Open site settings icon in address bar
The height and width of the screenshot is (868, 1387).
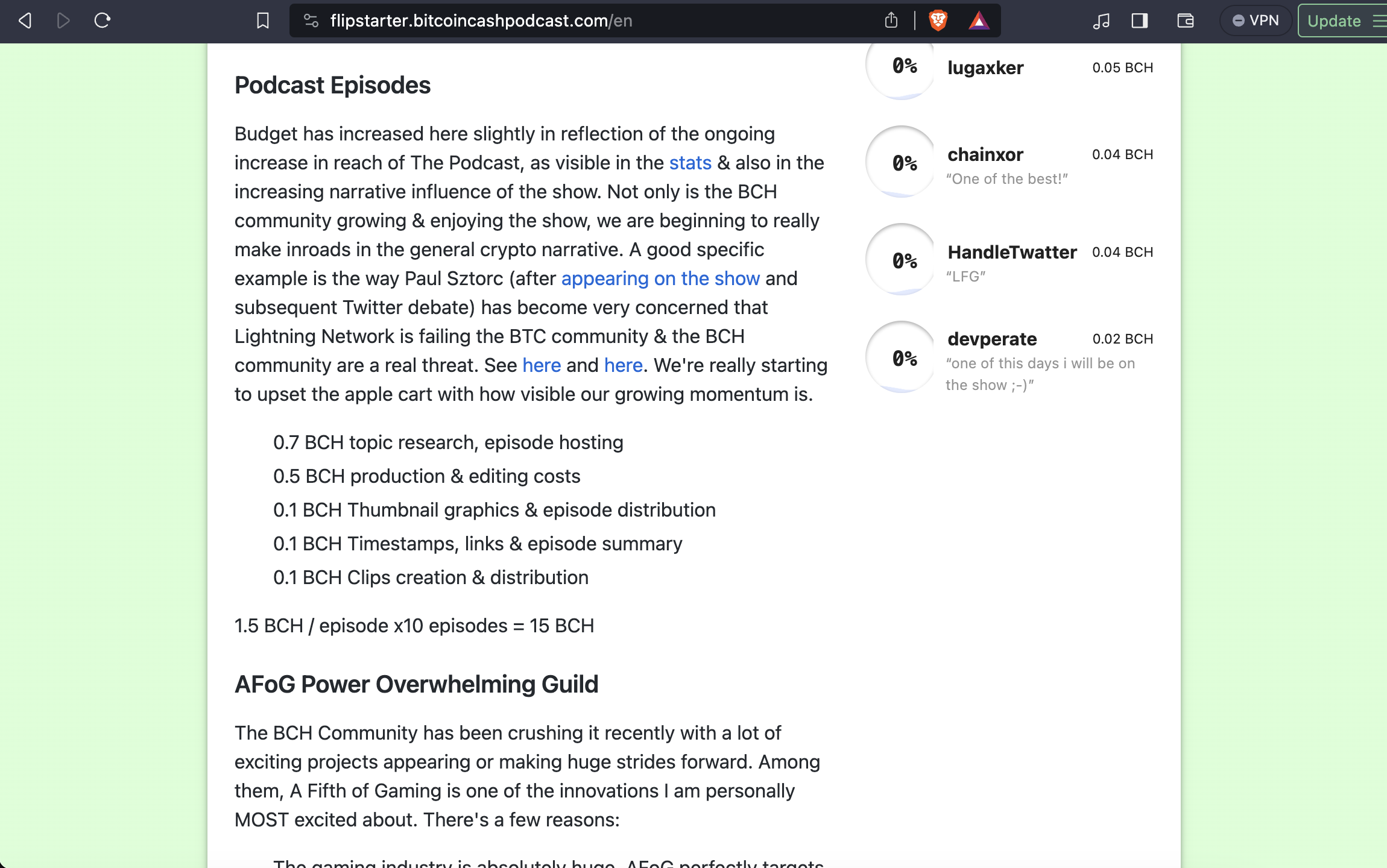[x=311, y=21]
